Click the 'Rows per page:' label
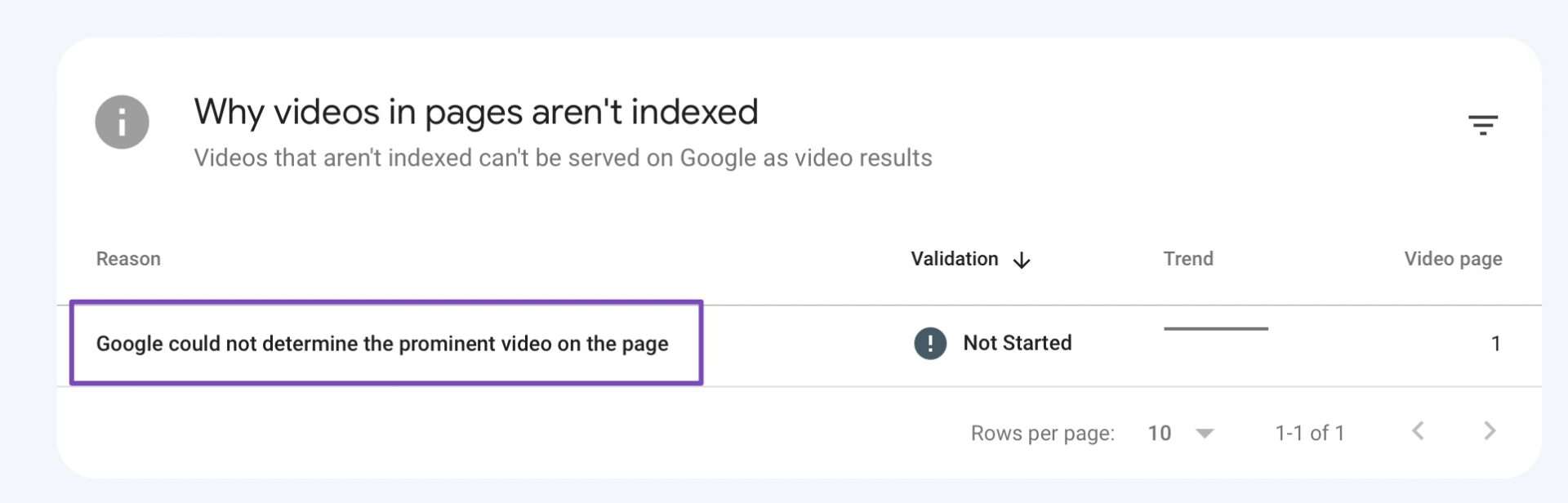This screenshot has width=1568, height=503. [x=1042, y=433]
